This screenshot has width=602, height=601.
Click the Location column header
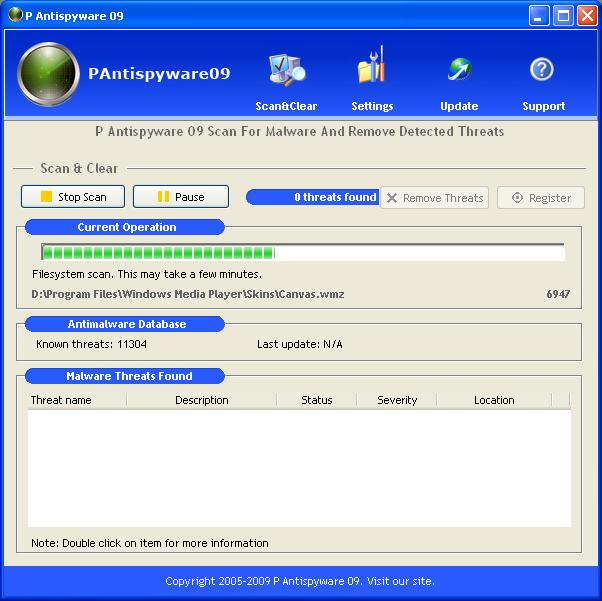[493, 400]
